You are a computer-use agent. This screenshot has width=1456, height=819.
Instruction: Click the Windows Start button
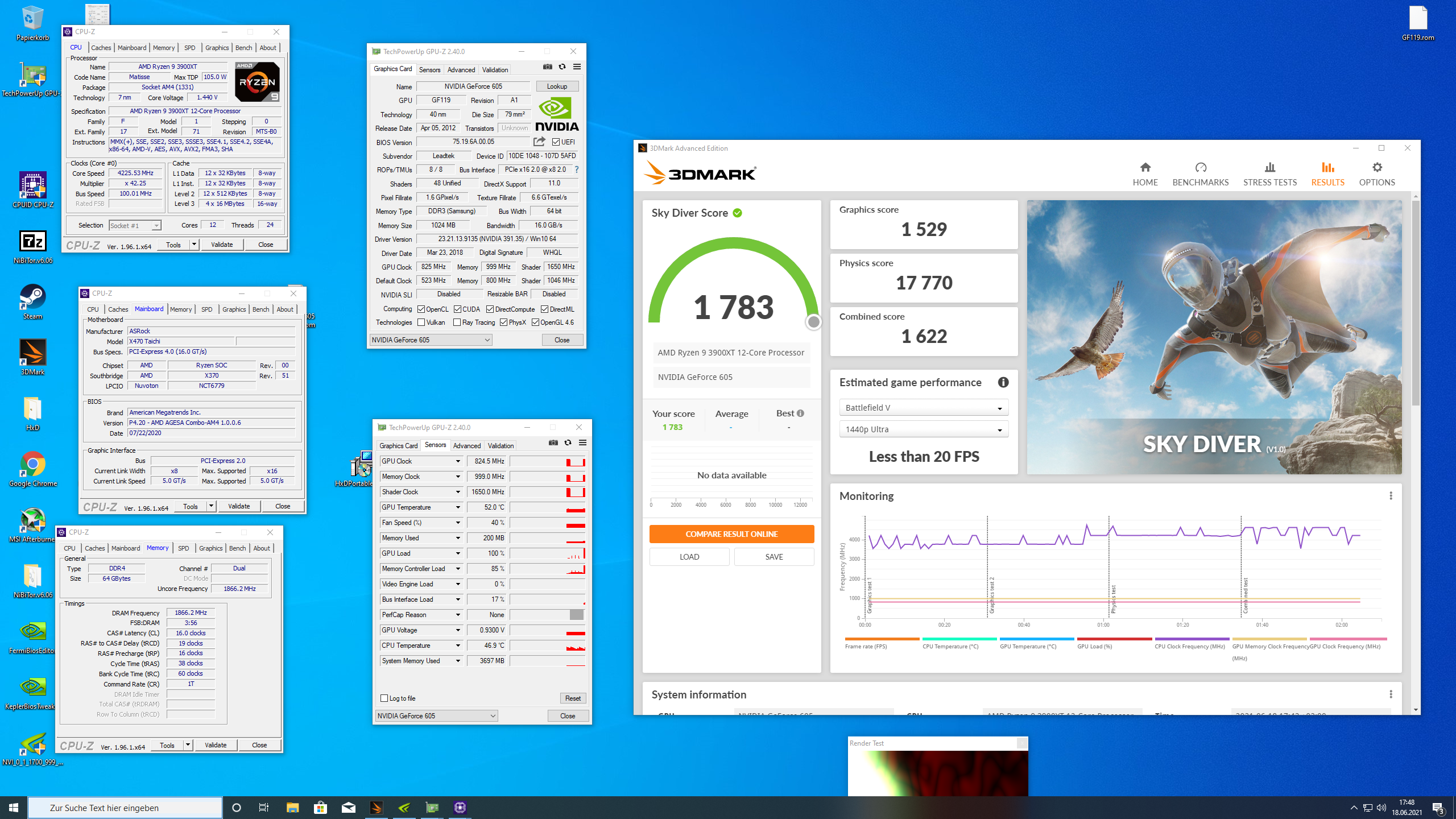14,808
